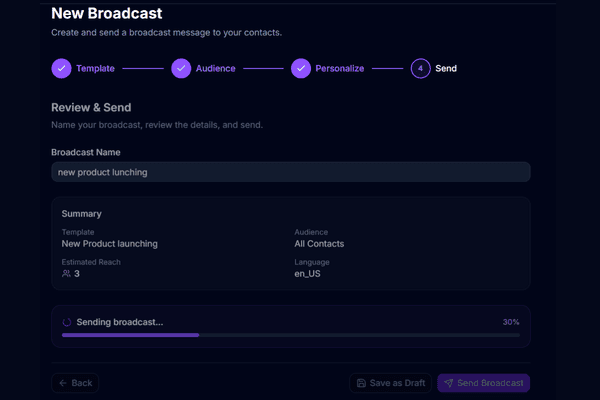Click the 'Estimated Reach' label
The width and height of the screenshot is (600, 400).
click(x=91, y=262)
